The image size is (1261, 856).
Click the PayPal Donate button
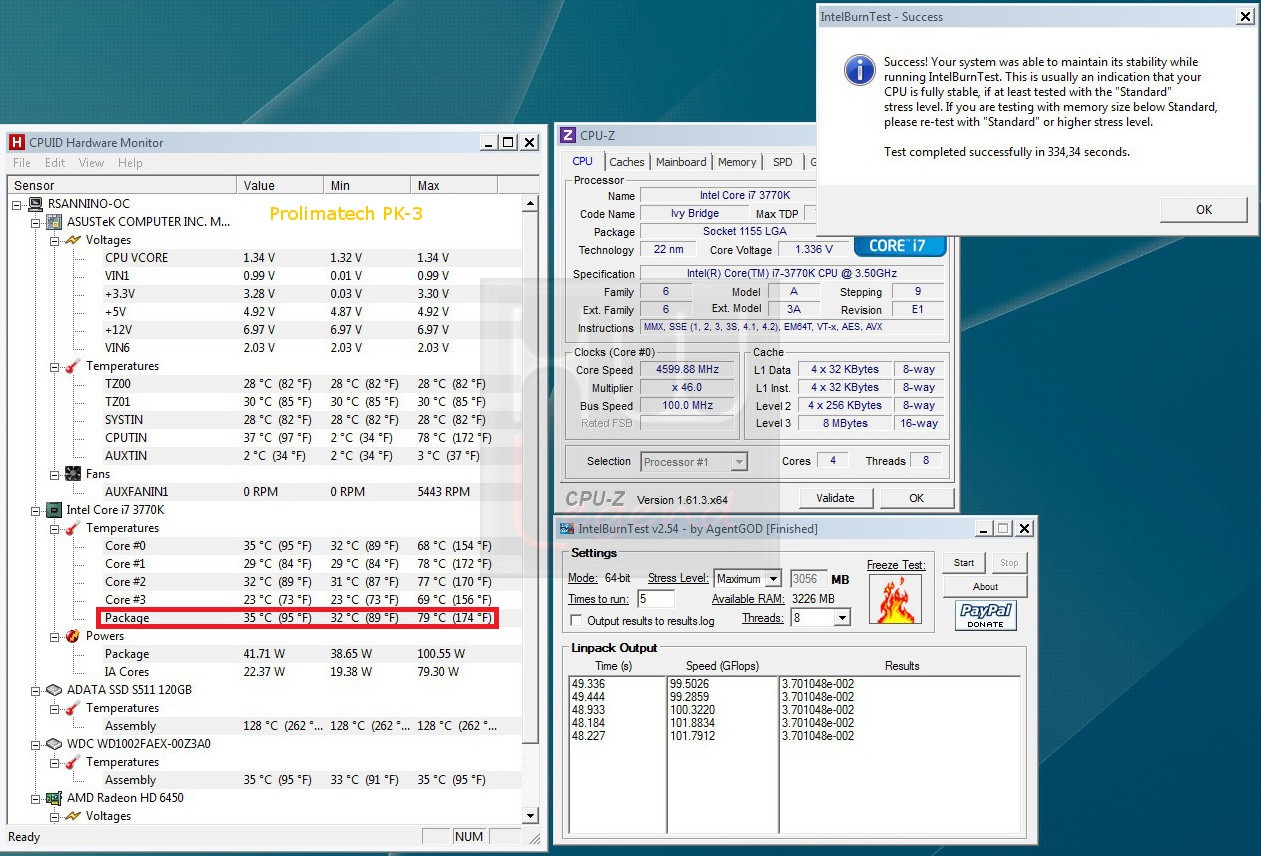tap(986, 616)
